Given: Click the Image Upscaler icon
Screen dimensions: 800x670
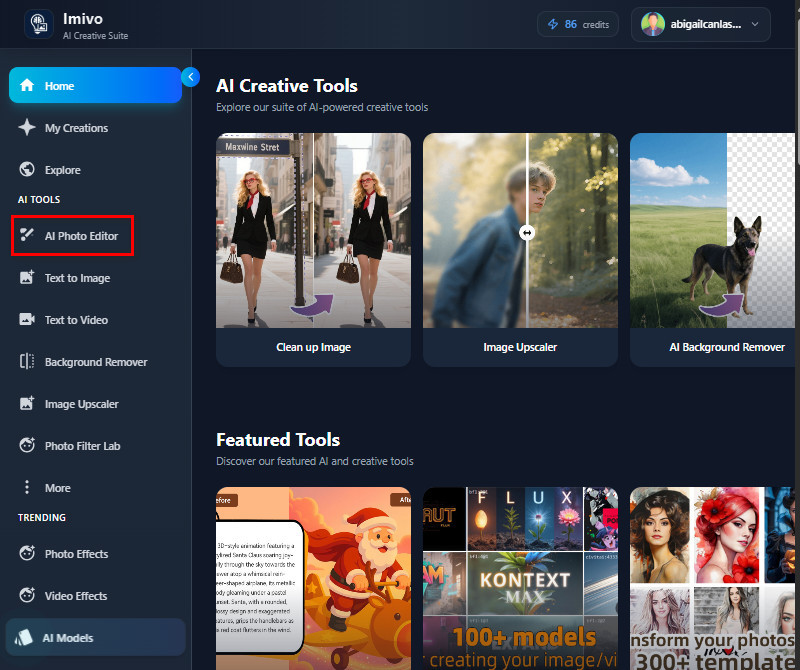Looking at the screenshot, I should tap(27, 403).
